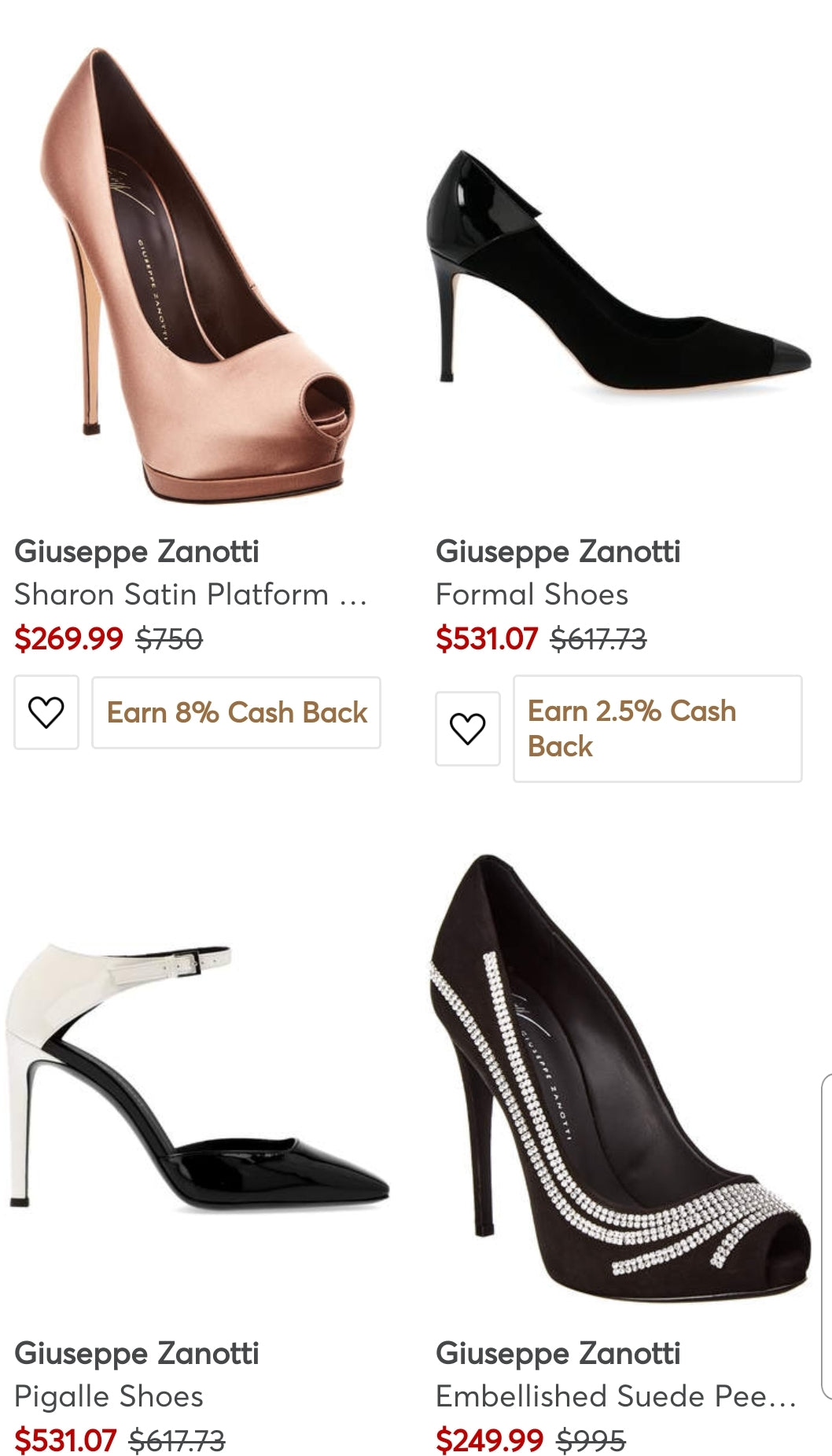Image resolution: width=832 pixels, height=1456 pixels.
Task: View the crystal embellished suede pump photo
Action: coord(618,1077)
